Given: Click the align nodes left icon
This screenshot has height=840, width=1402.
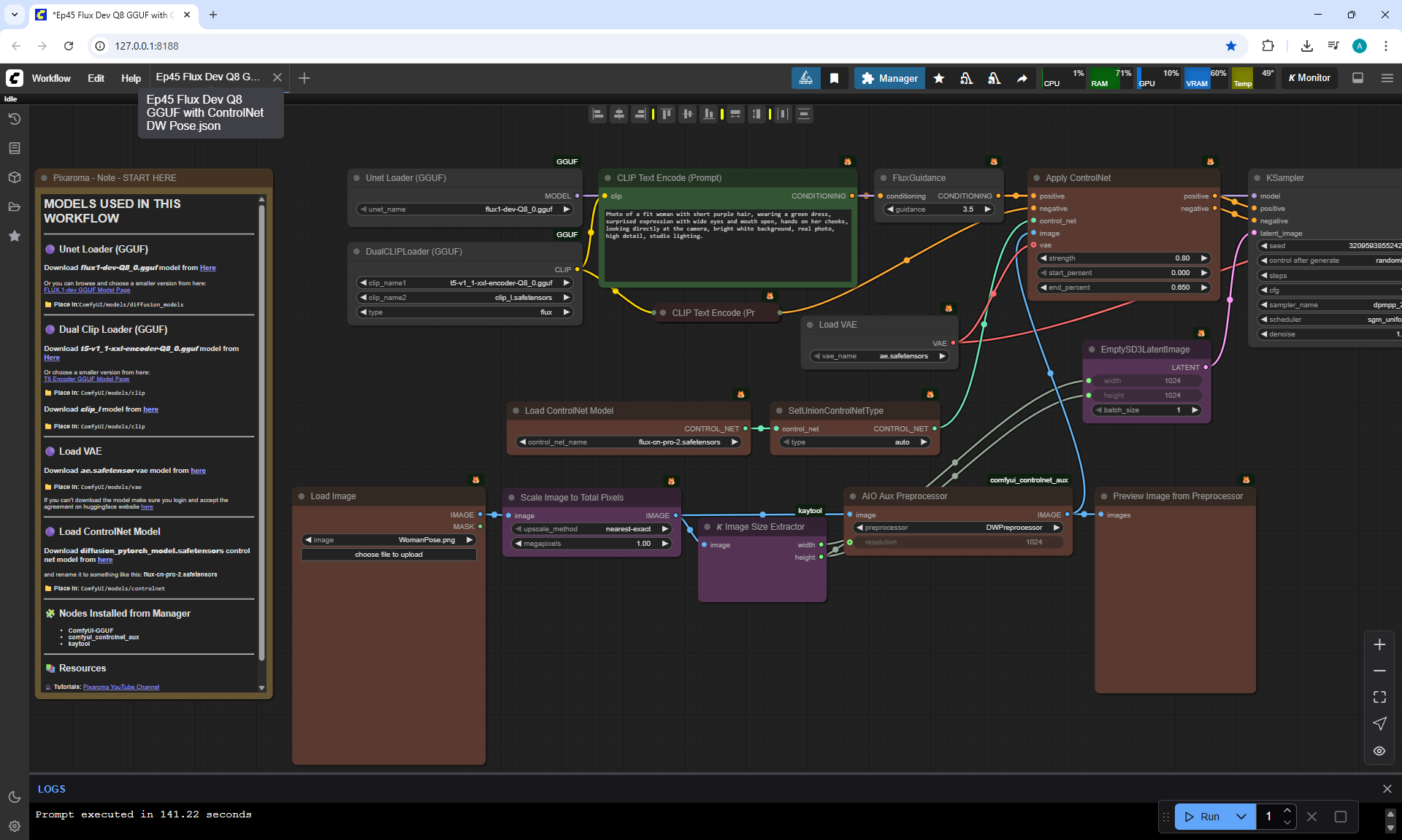Looking at the screenshot, I should [598, 114].
